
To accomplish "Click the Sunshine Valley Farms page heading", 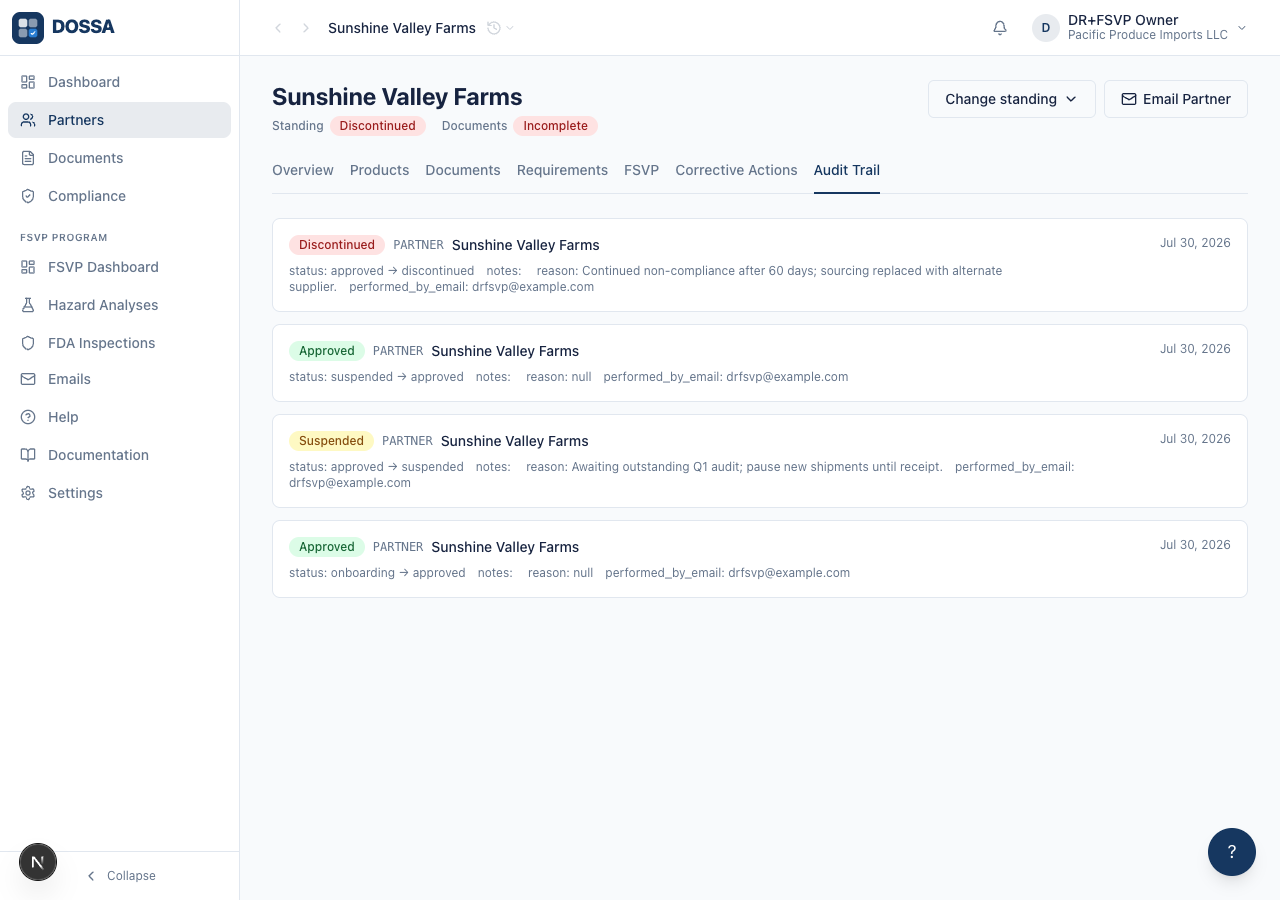I will (397, 97).
